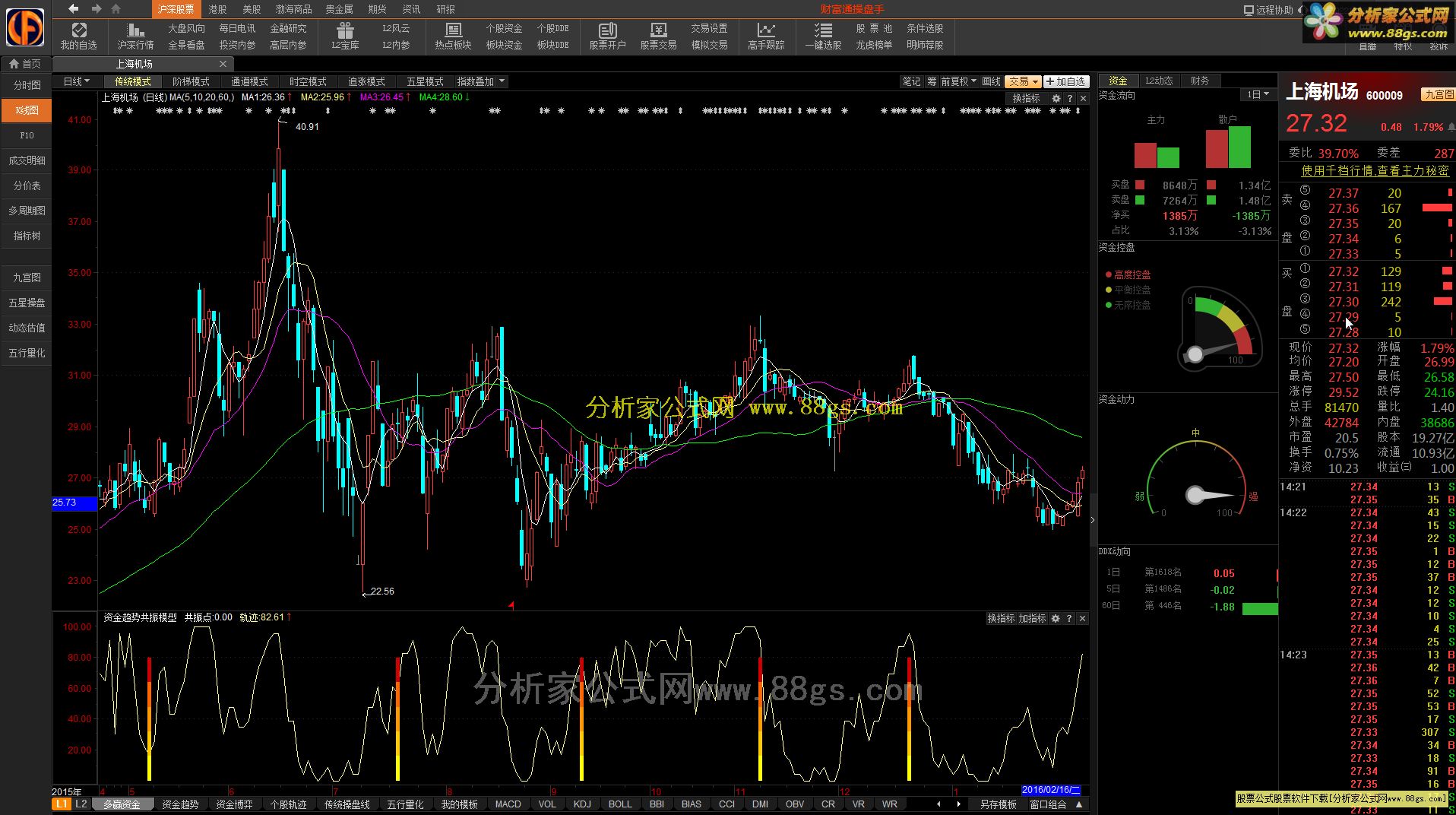Open the 换指标 selector on main chart
The image size is (1456, 815).
point(1026,99)
